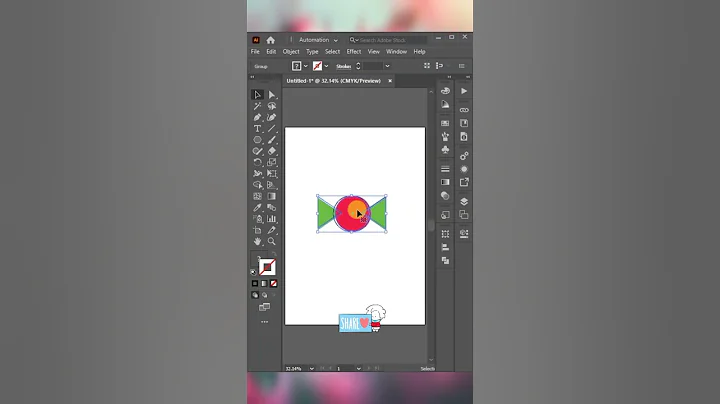The image size is (720, 404).
Task: Enable Draw Behind mode
Action: 264,295
